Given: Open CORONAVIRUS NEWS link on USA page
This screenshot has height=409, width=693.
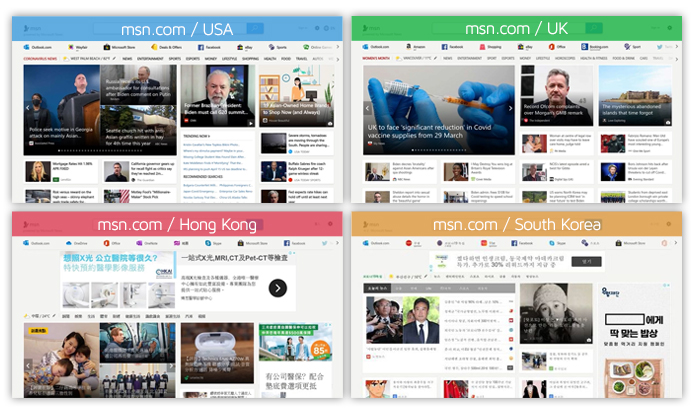Looking at the screenshot, I should 40,58.
